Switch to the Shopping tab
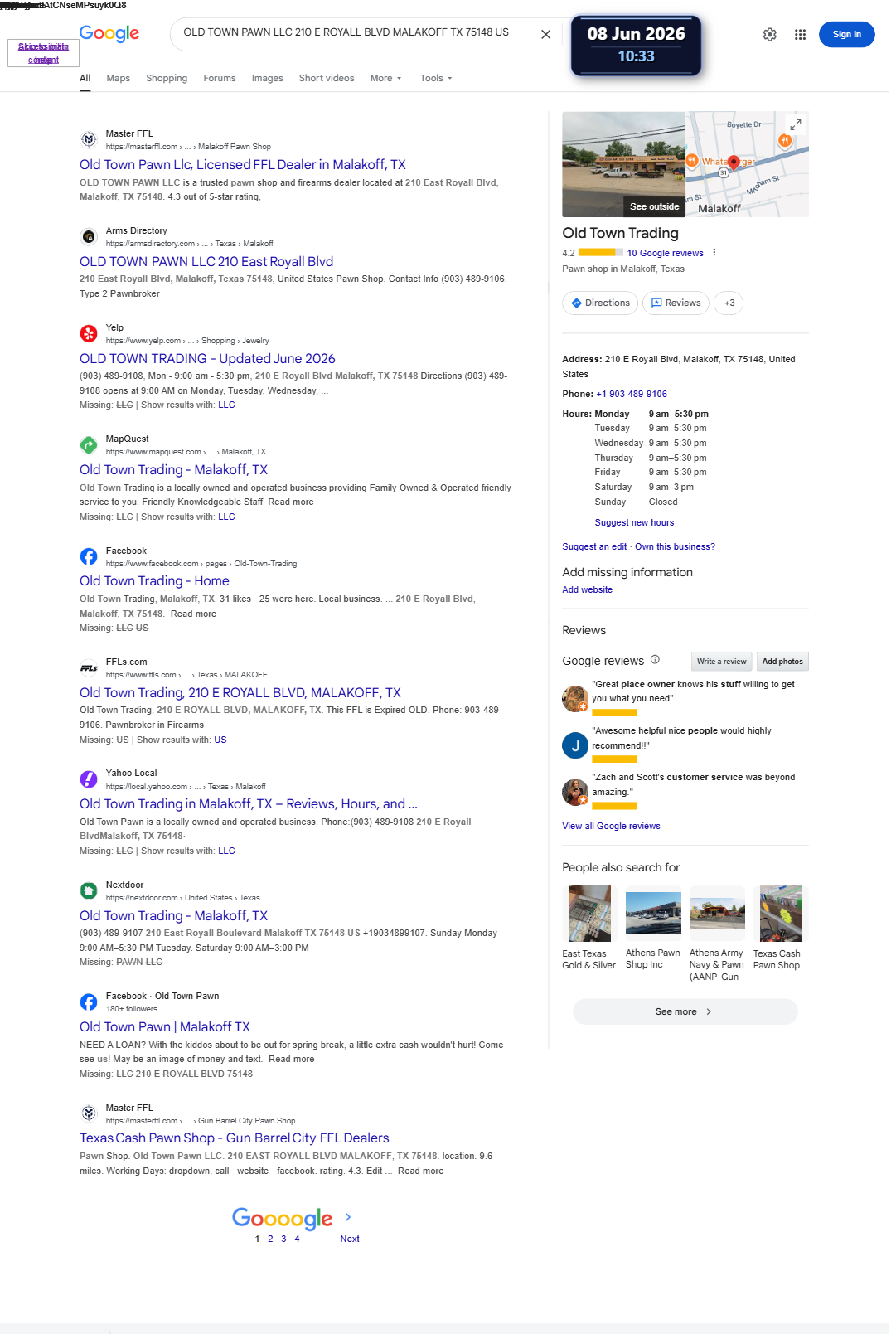 click(167, 78)
